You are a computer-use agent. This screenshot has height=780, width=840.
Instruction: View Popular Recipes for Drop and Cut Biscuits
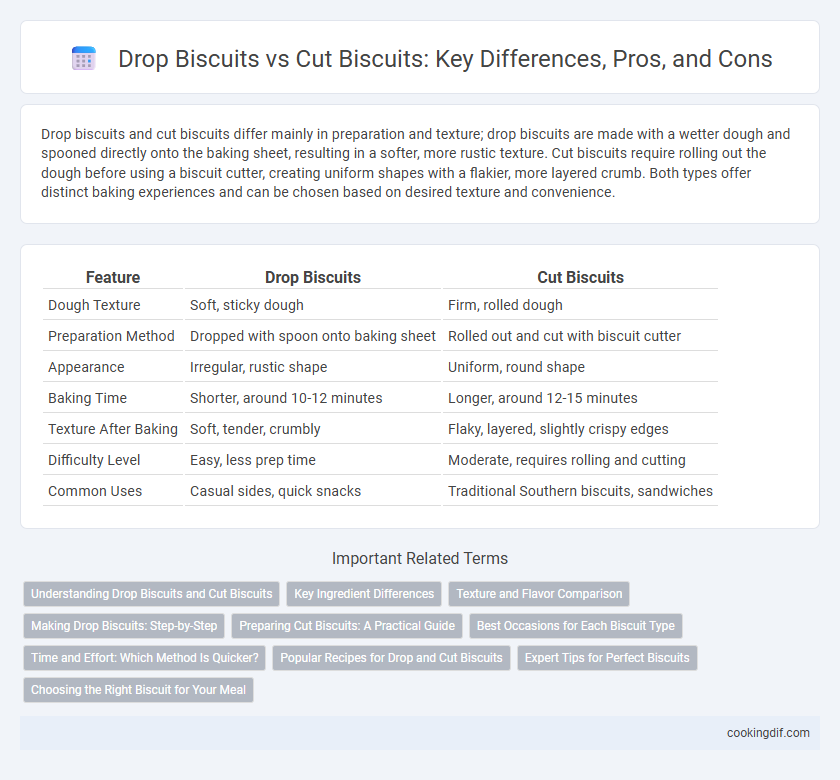click(392, 658)
